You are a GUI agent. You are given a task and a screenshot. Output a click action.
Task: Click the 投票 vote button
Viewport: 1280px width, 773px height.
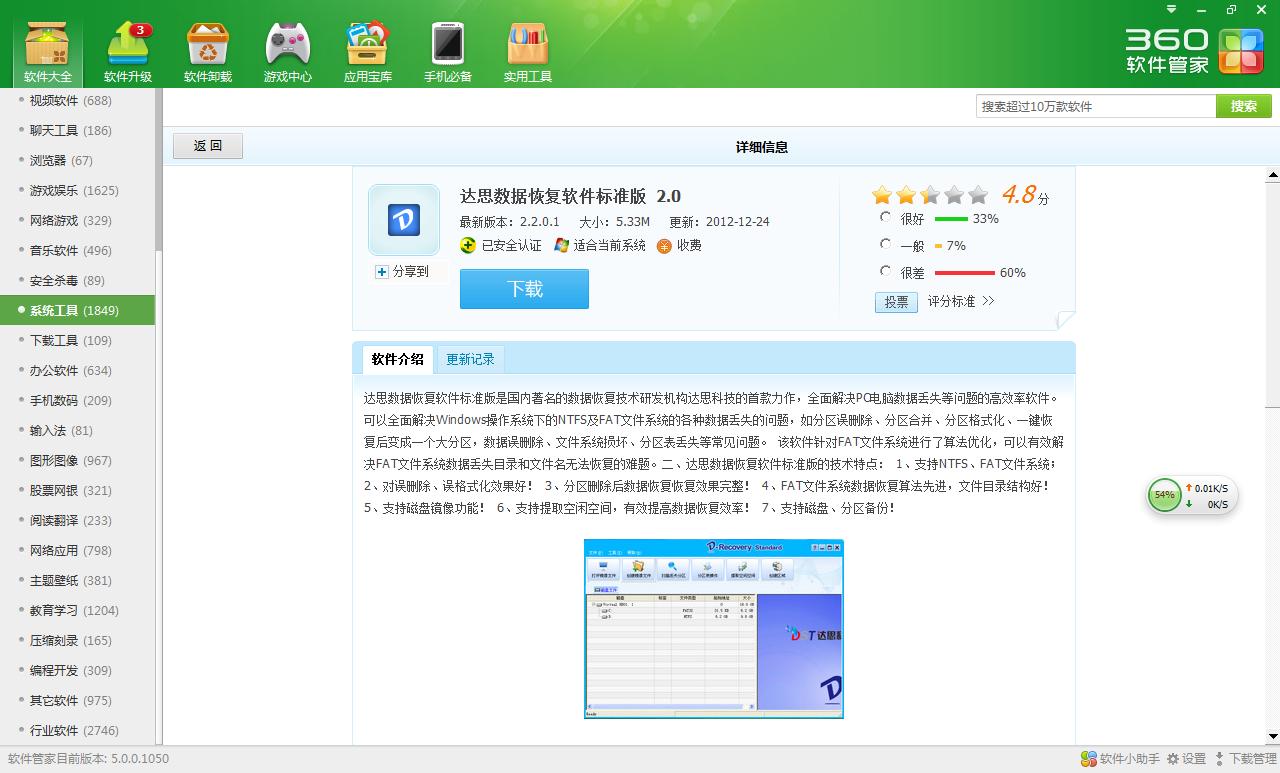click(x=896, y=302)
